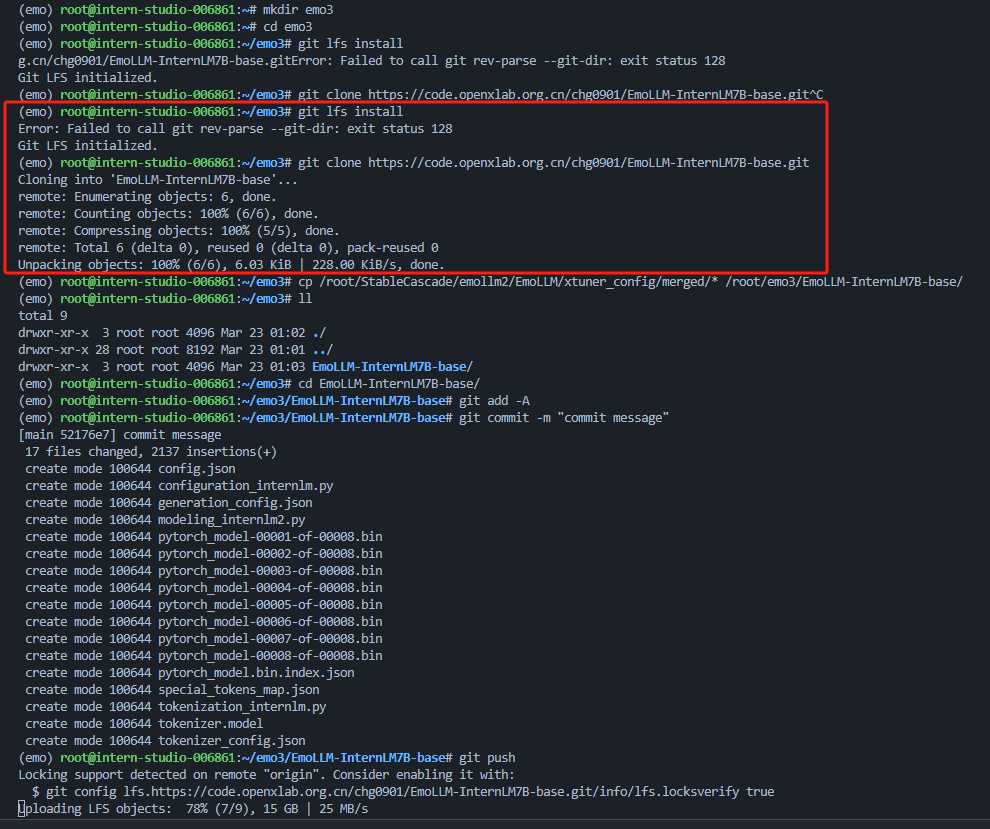Click the modeling_internlm2.py file name

pos(231,520)
